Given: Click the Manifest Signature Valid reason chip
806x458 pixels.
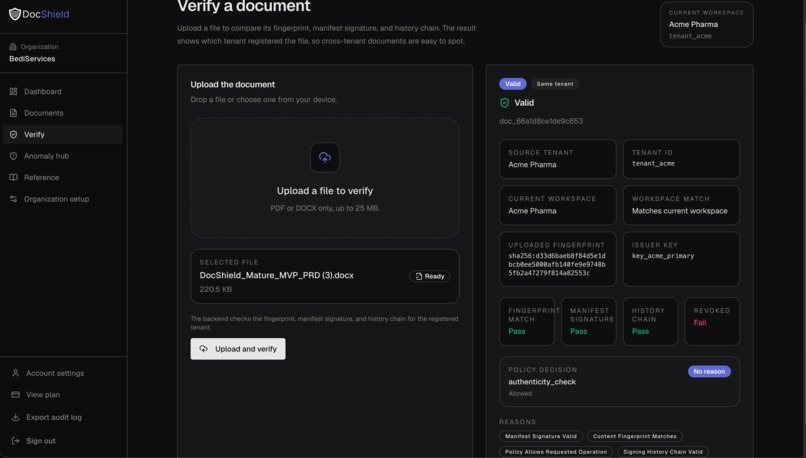Looking at the screenshot, I should pyautogui.click(x=541, y=436).
